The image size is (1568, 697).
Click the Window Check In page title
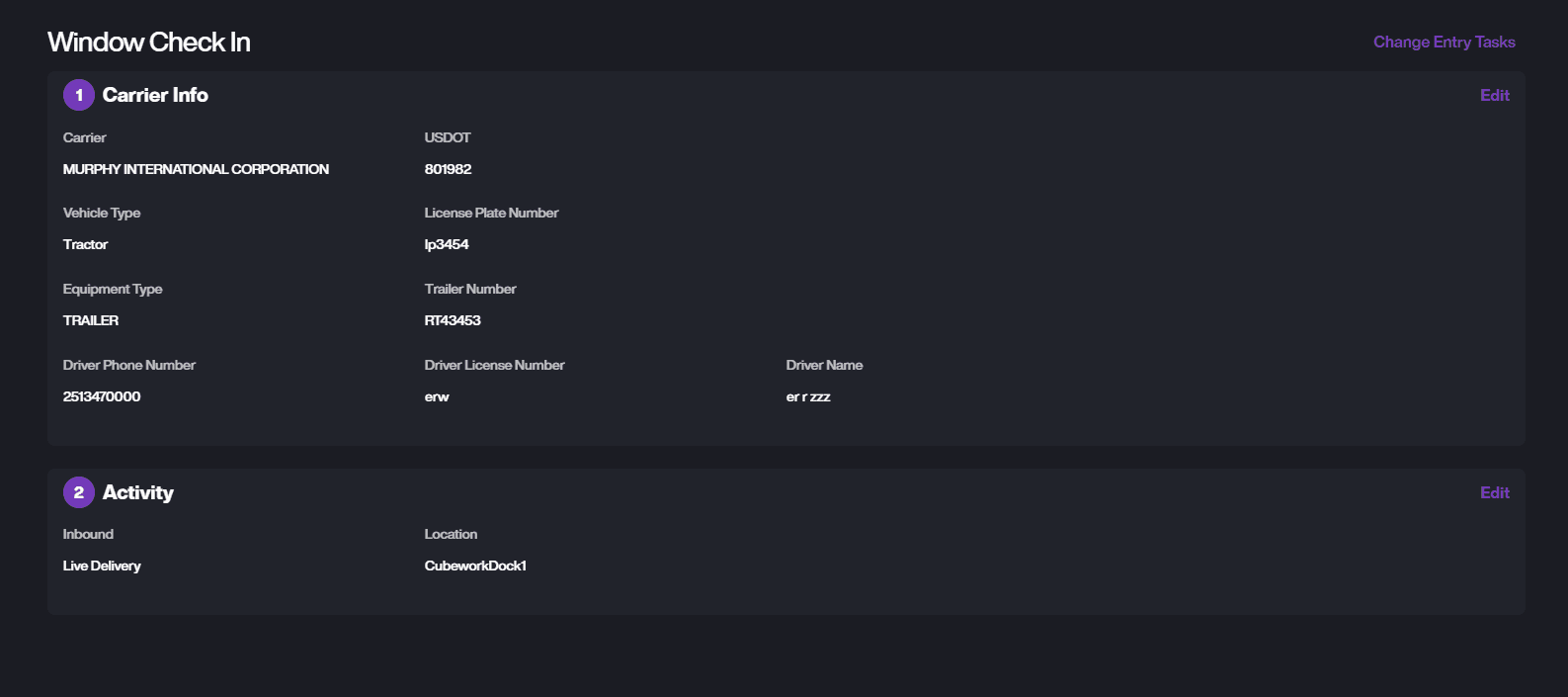coord(149,42)
